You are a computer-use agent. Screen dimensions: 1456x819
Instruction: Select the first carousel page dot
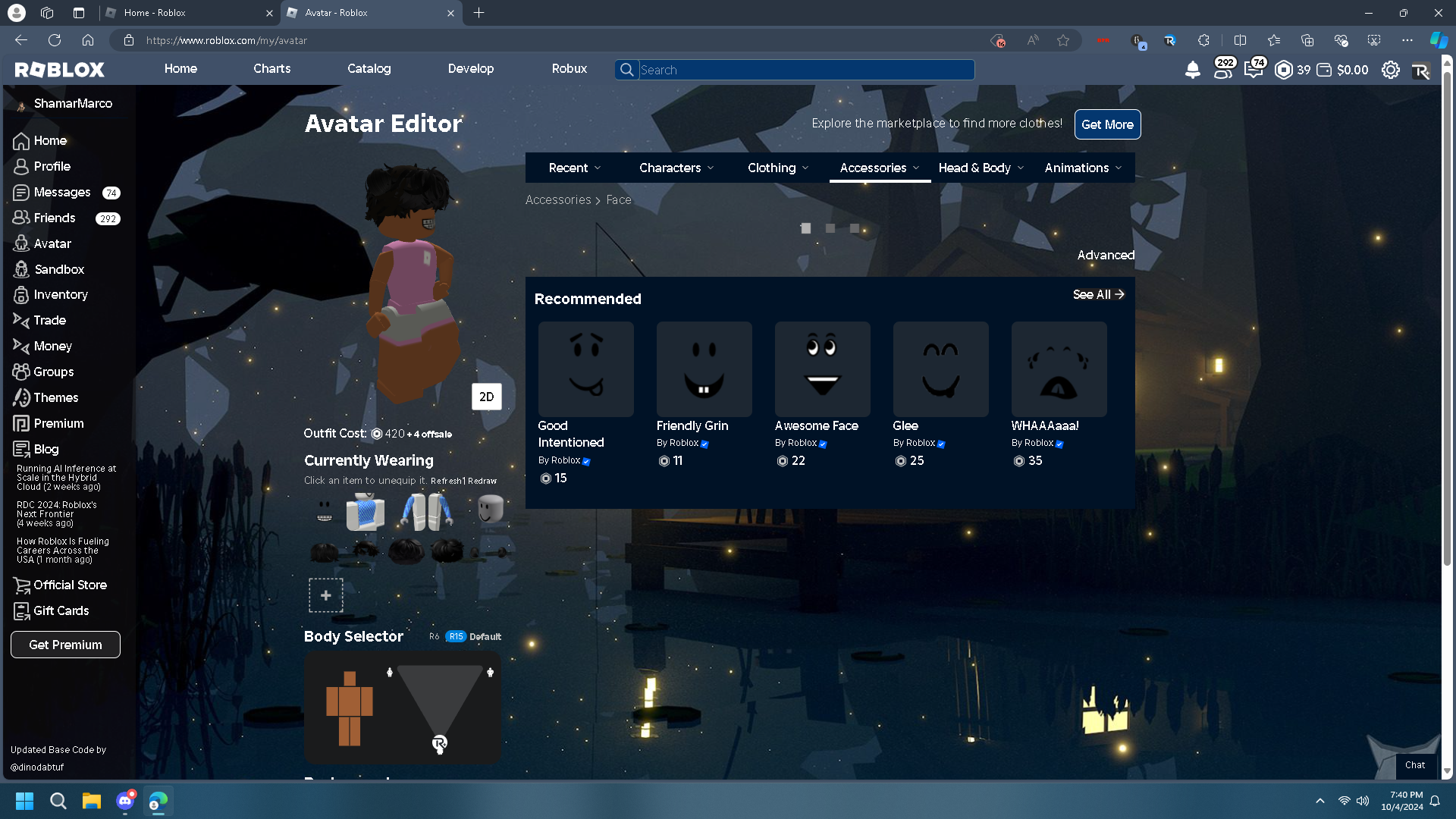806,228
